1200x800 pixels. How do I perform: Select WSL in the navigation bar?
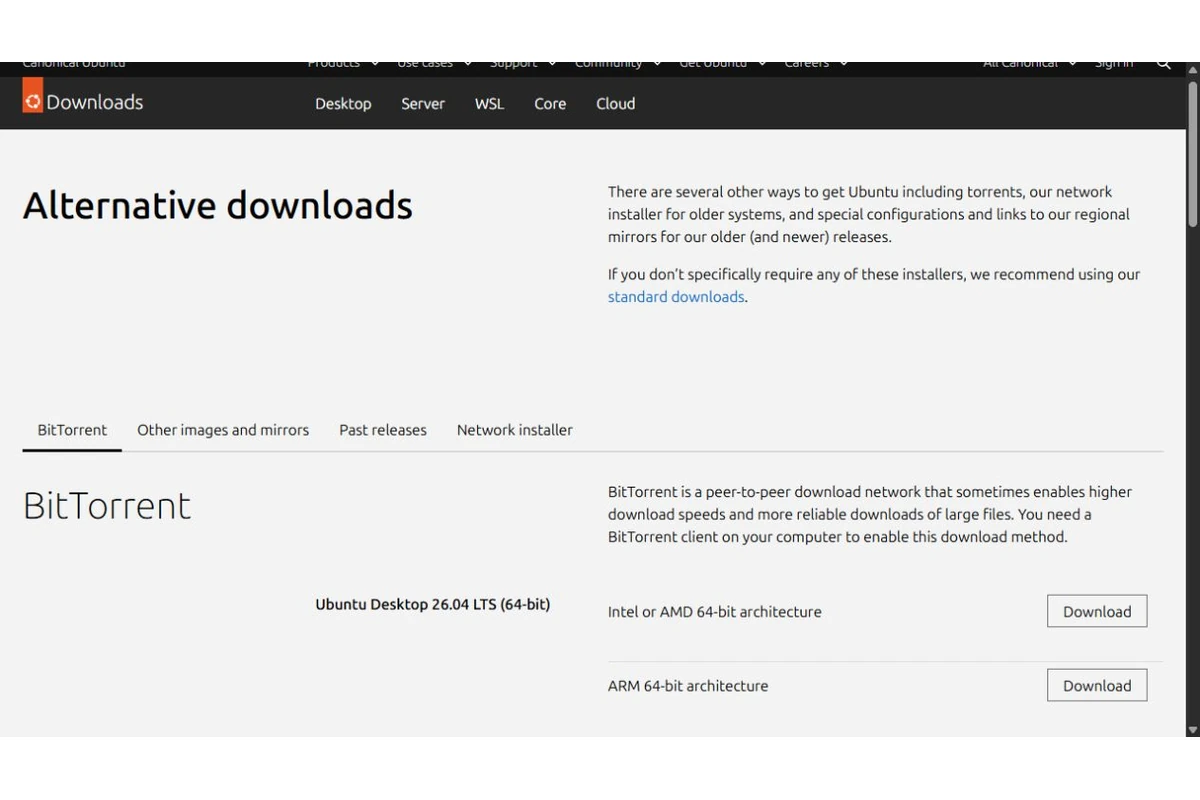(489, 103)
